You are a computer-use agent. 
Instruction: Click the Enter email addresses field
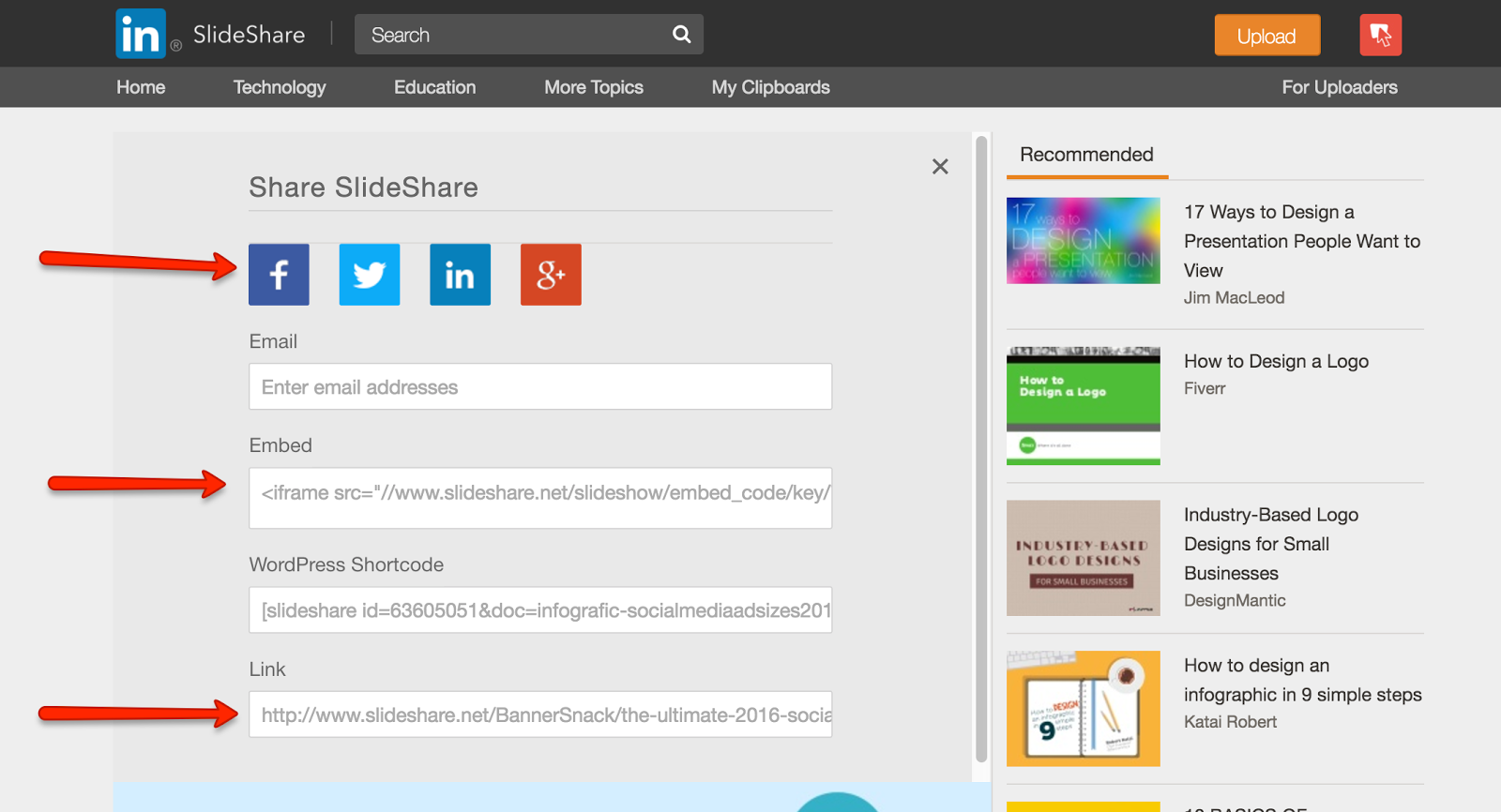click(540, 386)
